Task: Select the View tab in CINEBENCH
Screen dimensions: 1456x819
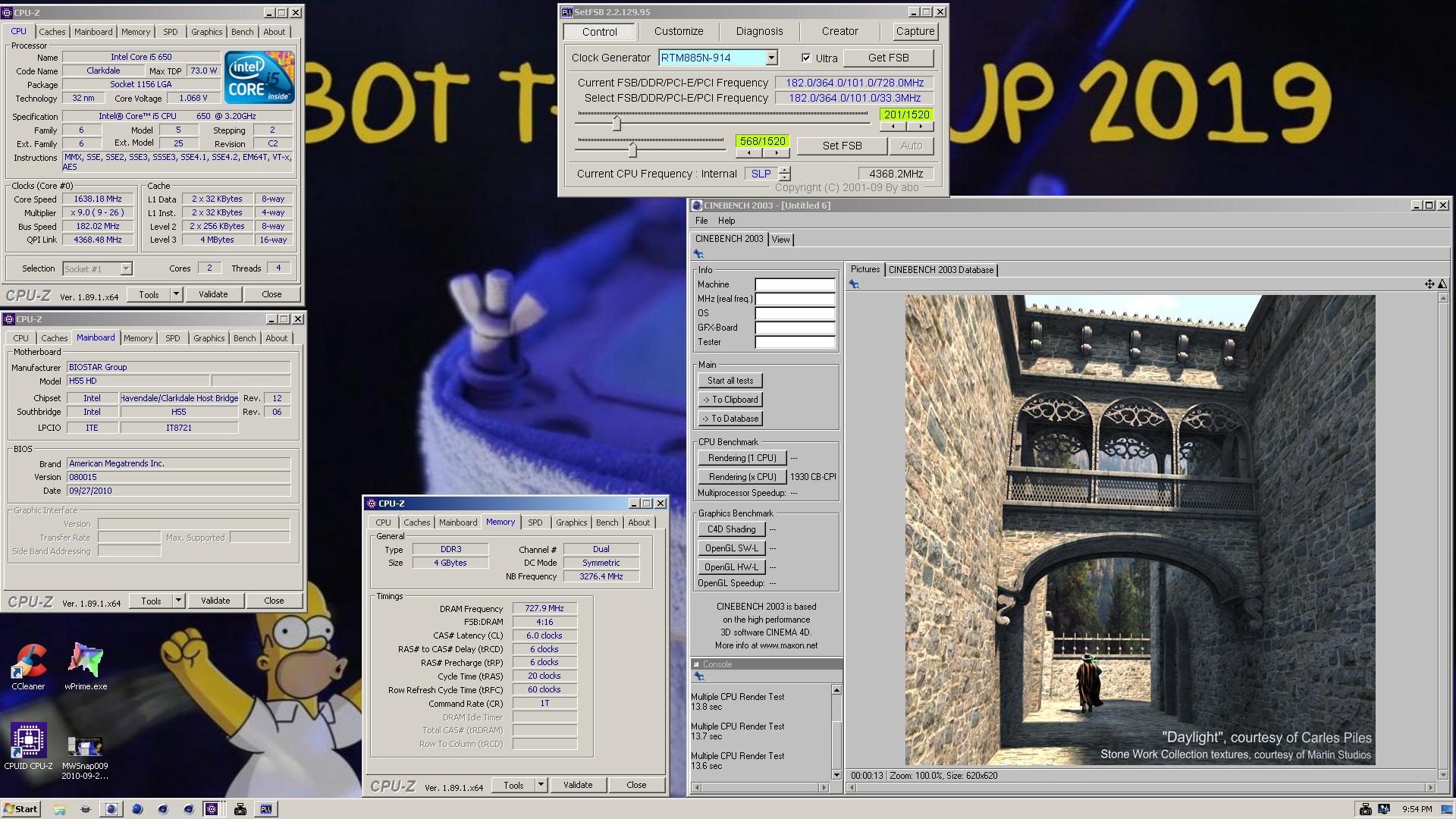Action: pos(780,240)
